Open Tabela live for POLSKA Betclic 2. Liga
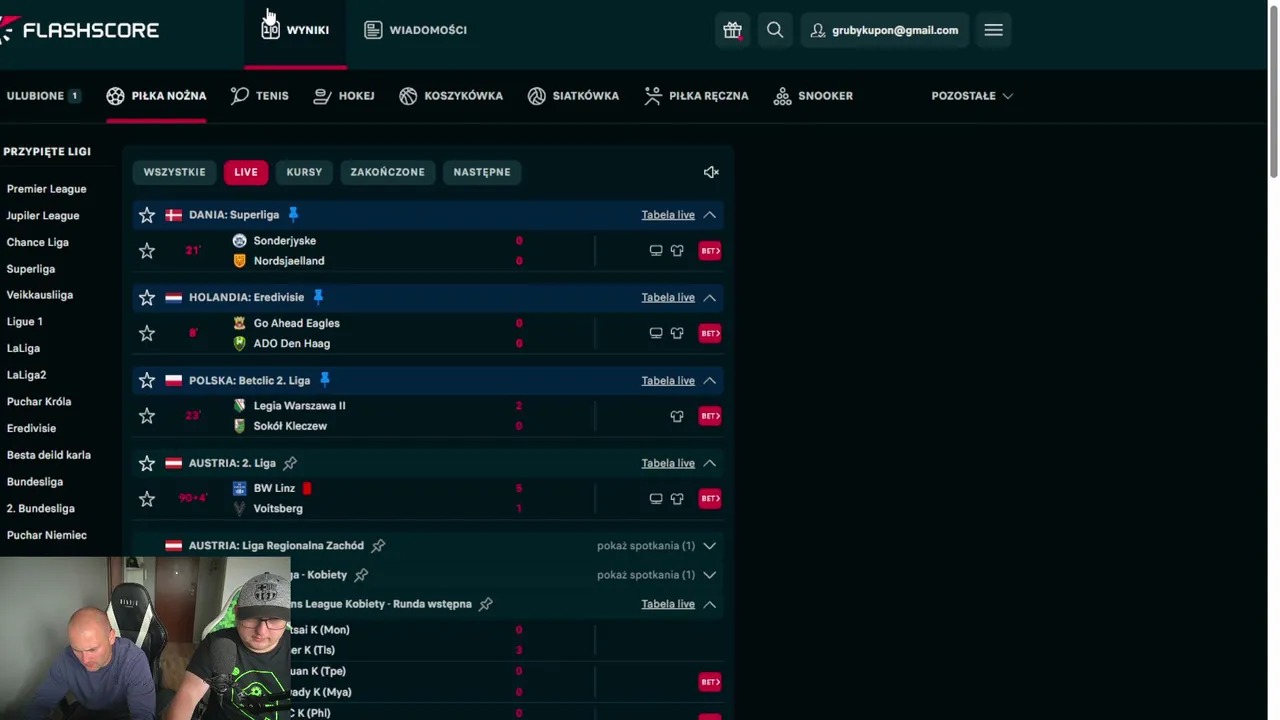 point(668,380)
